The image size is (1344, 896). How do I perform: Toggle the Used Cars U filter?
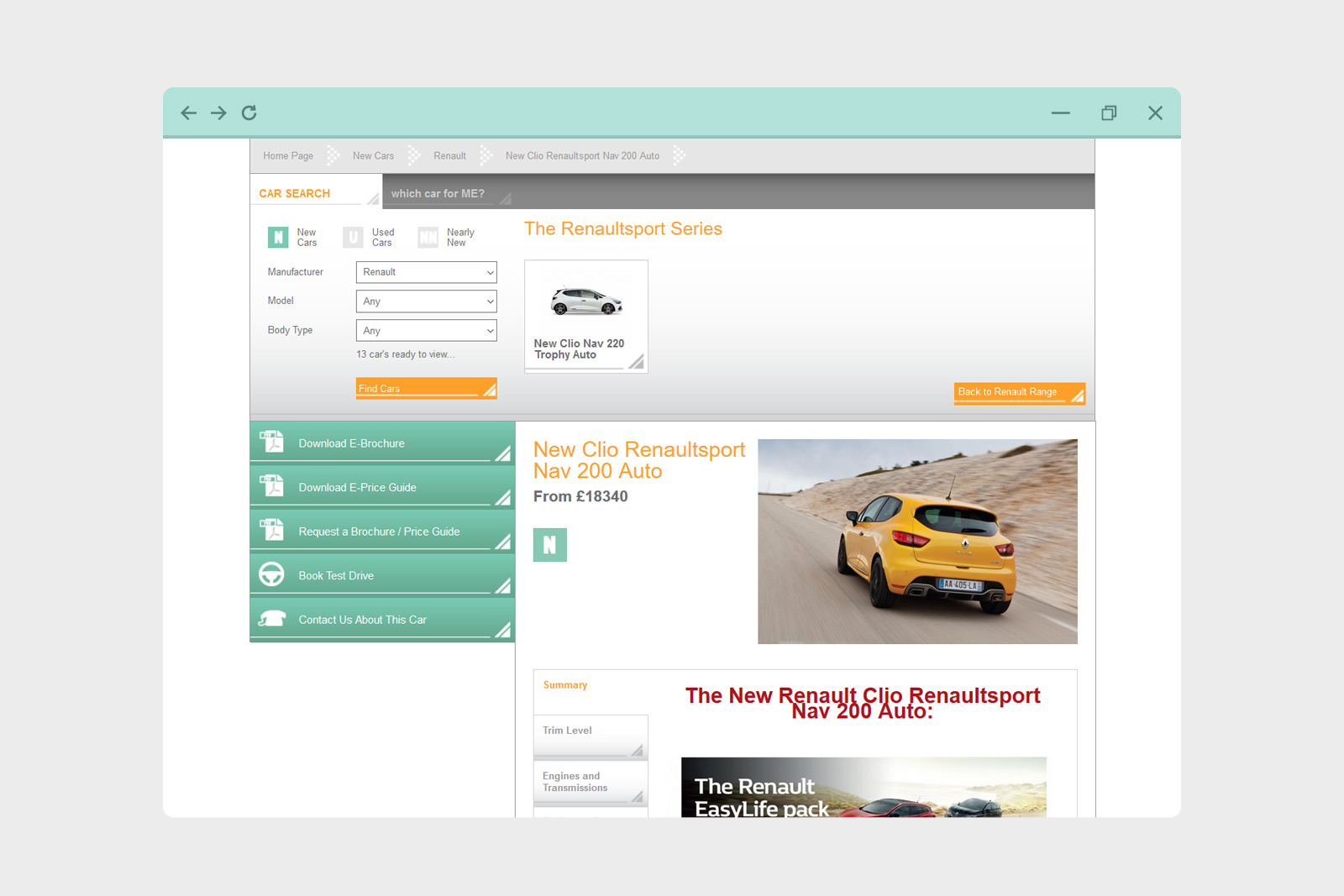point(353,238)
